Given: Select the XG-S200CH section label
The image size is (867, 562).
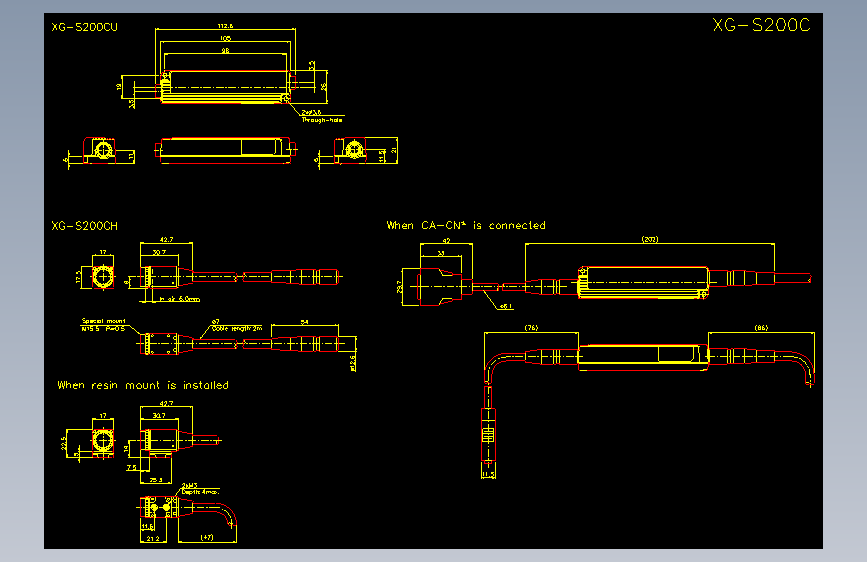Looking at the screenshot, I should click(85, 226).
